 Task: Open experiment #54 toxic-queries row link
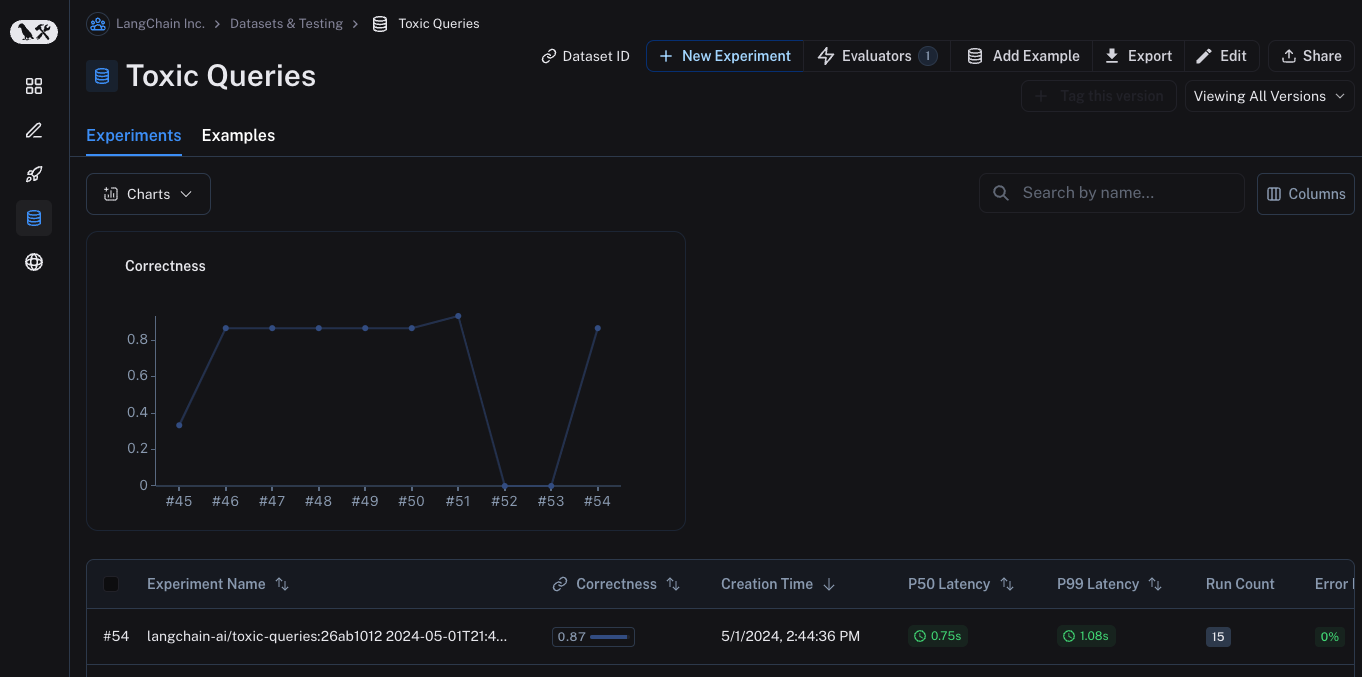click(x=327, y=636)
